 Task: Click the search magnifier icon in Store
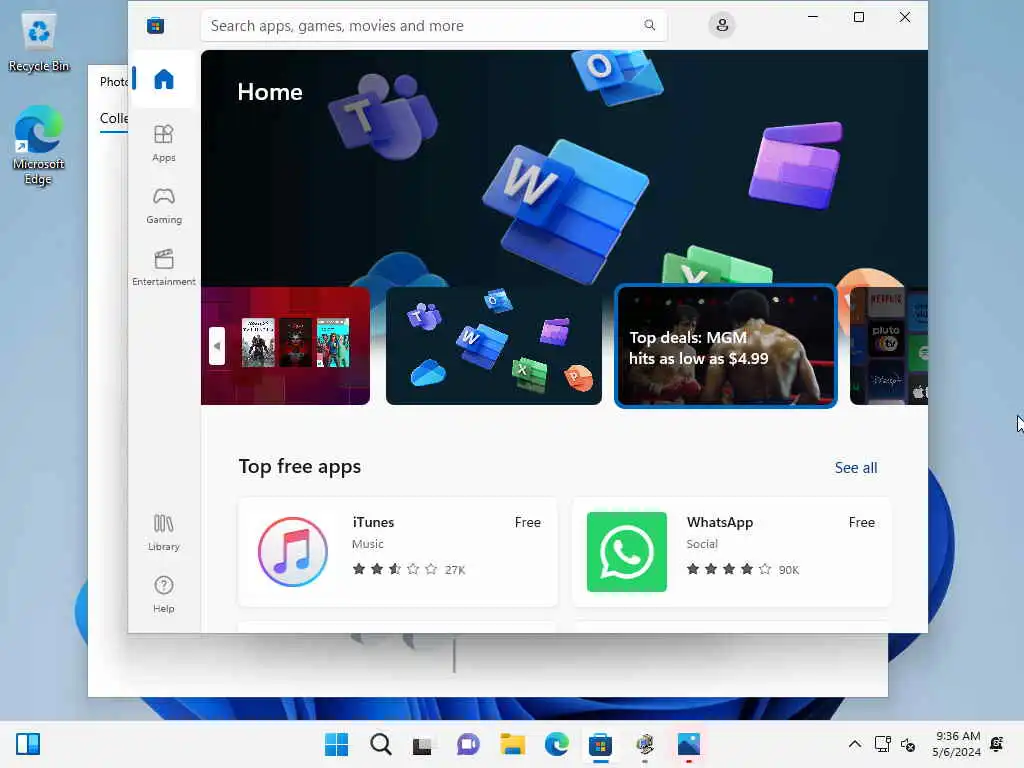pyautogui.click(x=649, y=25)
